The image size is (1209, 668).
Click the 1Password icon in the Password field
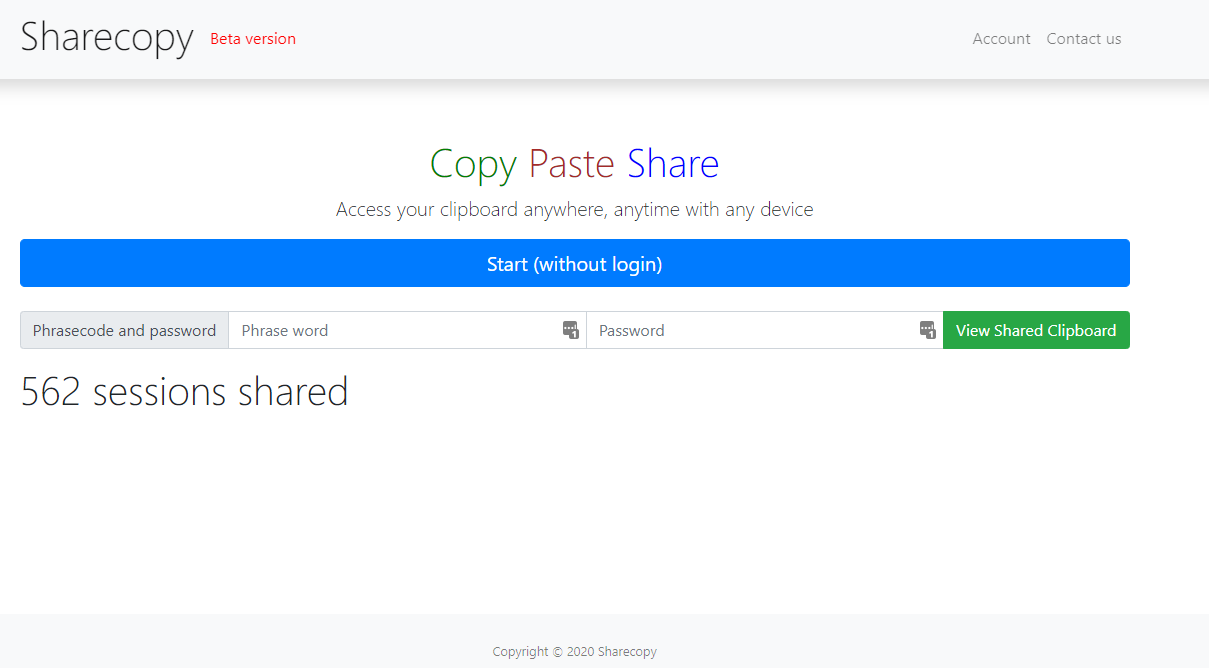[x=927, y=330]
